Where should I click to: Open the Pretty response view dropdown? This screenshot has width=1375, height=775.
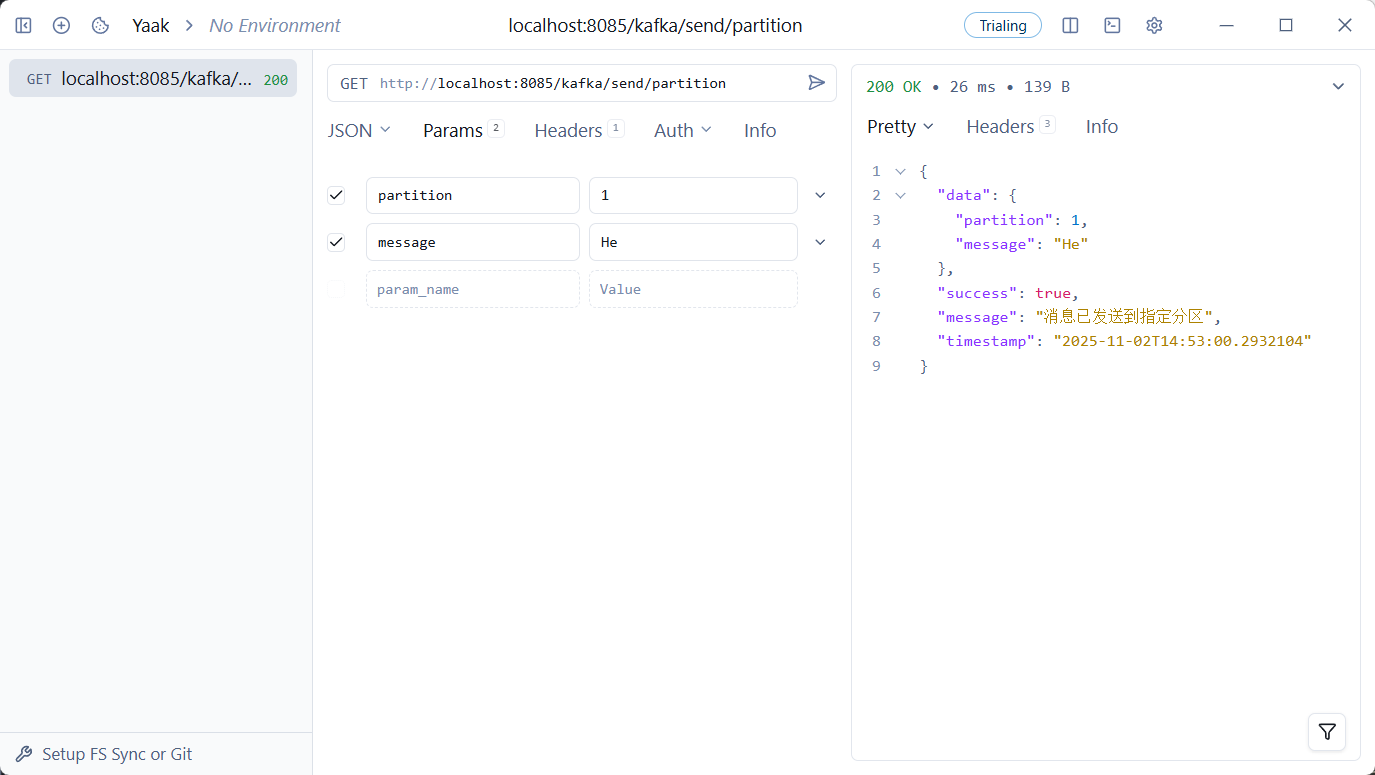(899, 127)
